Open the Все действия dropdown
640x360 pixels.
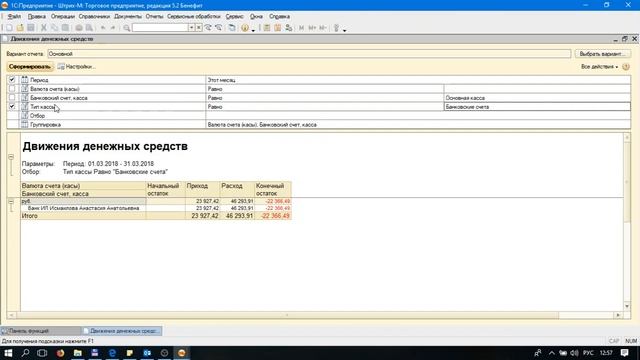pos(599,67)
